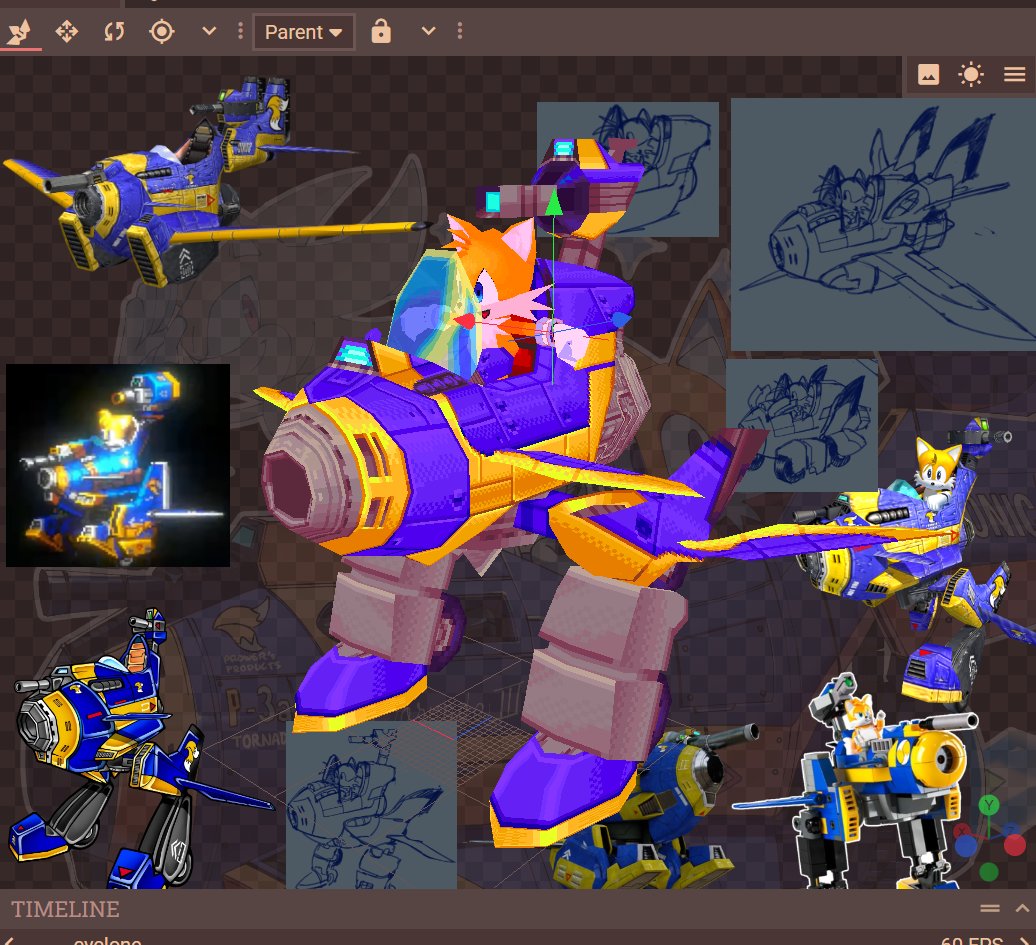Screen dimensions: 1036x945
Task: Expand the tools overflow chevron after Pivot tool
Action: click(x=209, y=31)
